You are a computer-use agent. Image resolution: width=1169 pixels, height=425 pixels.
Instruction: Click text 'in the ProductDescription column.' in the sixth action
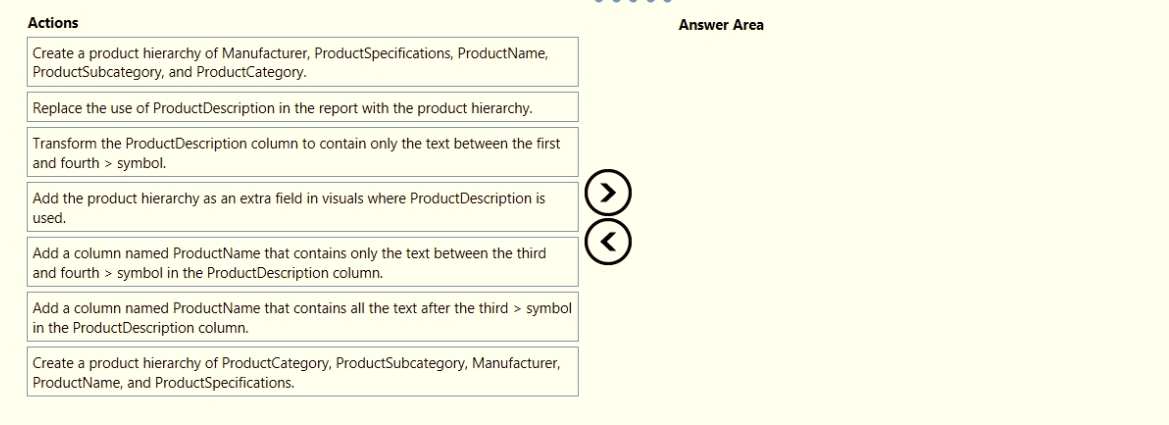click(140, 327)
